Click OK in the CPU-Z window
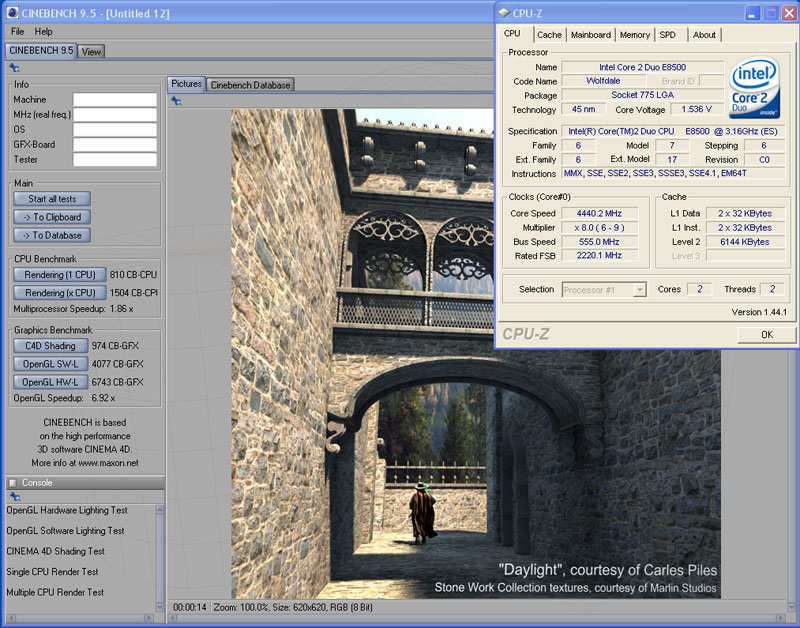Viewport: 800px width, 628px height. click(x=766, y=335)
